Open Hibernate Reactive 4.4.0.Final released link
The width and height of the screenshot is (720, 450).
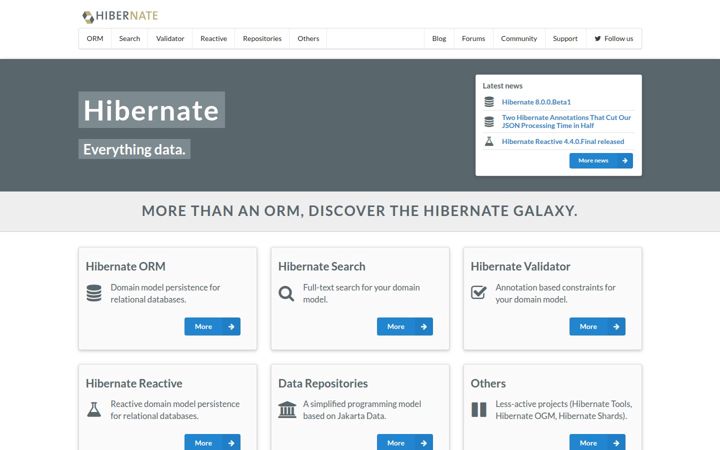(x=563, y=141)
